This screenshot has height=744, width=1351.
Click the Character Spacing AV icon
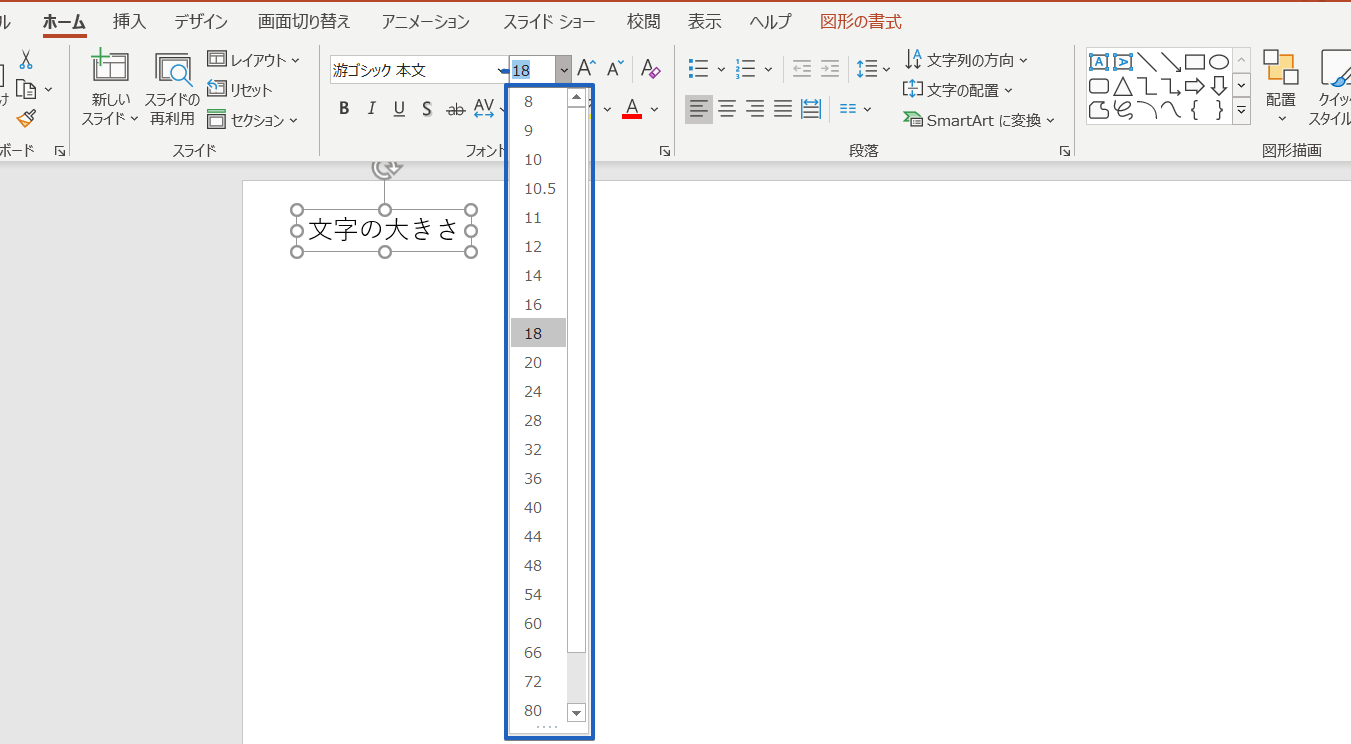click(484, 109)
